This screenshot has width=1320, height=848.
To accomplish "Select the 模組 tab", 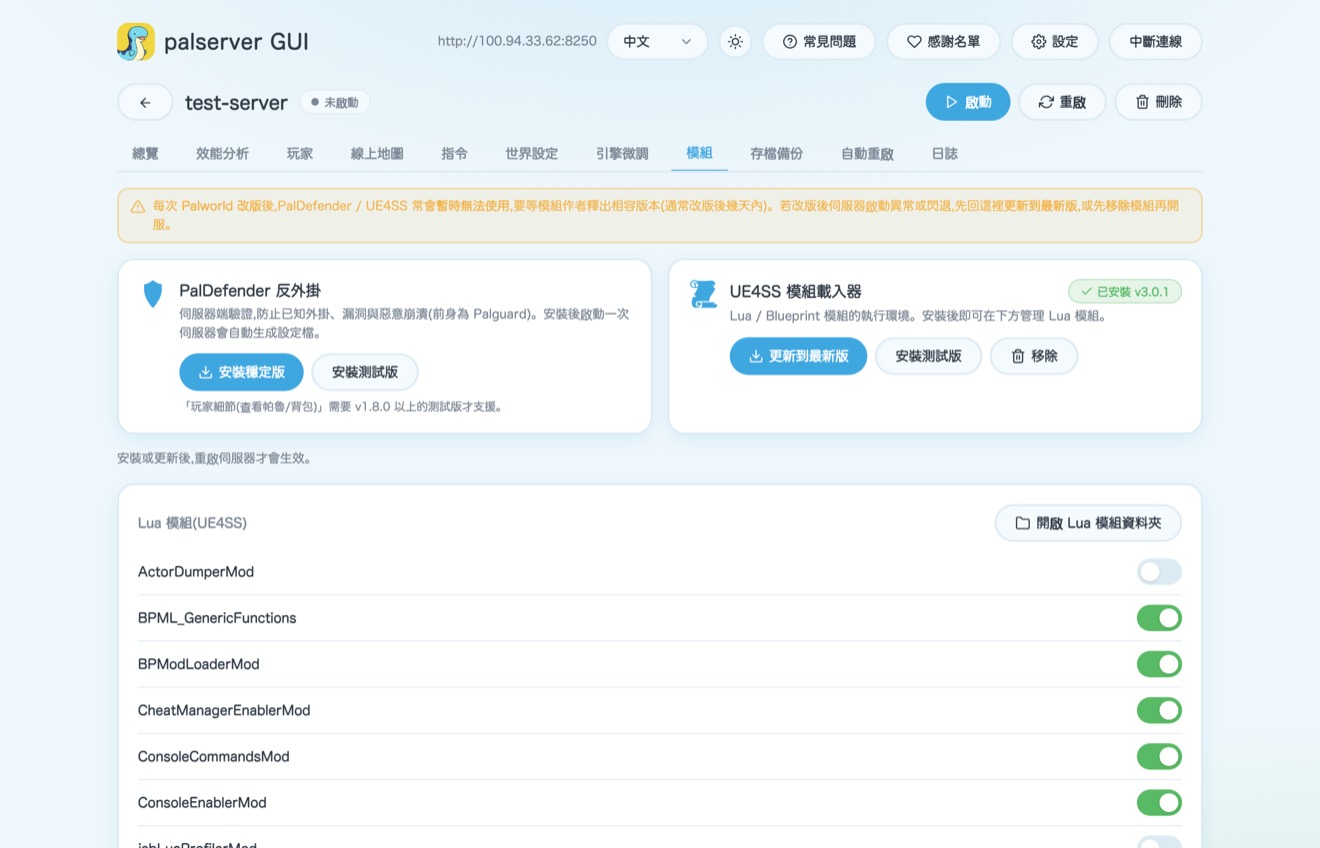I will point(699,153).
